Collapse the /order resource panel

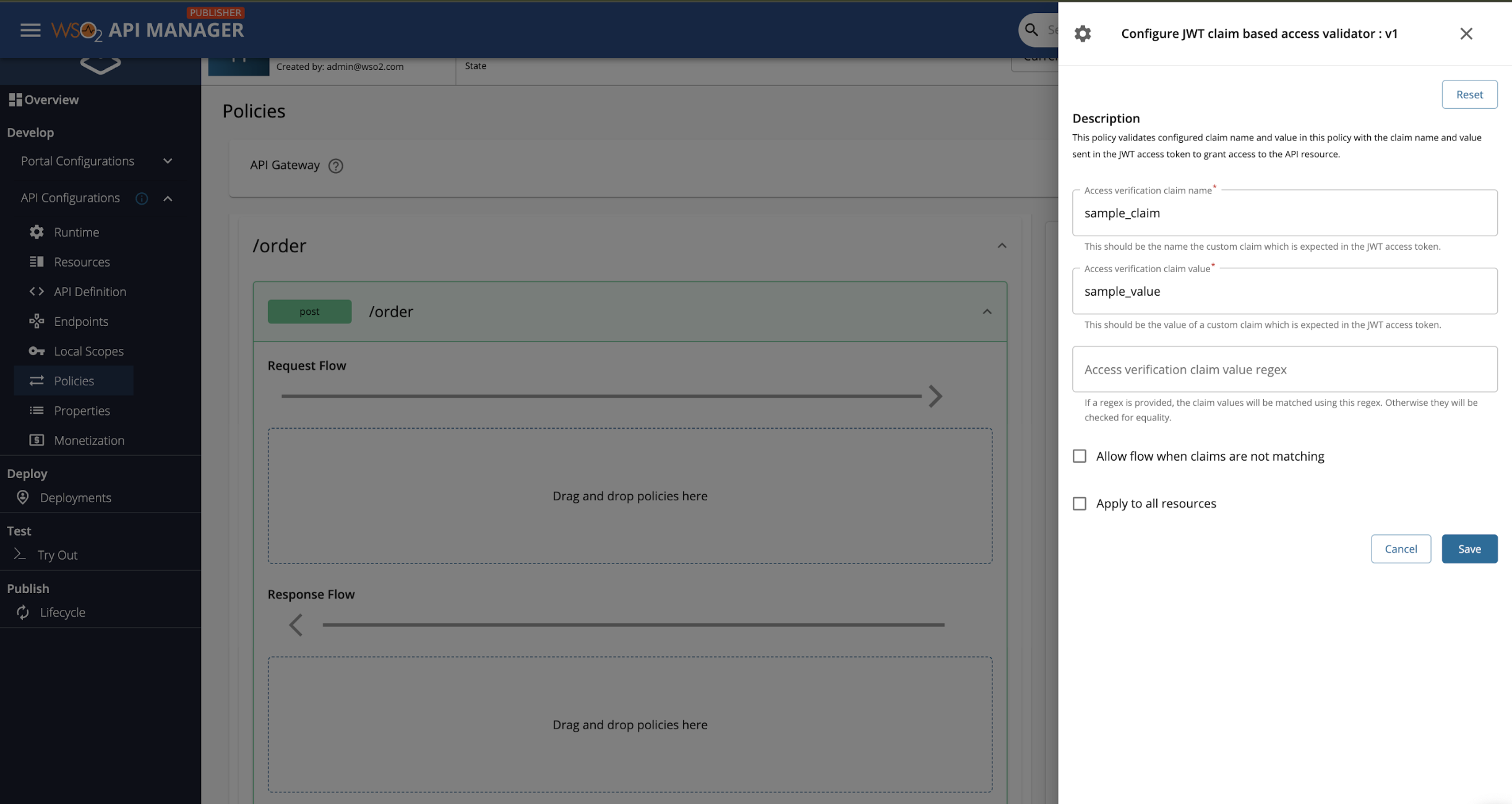tap(1002, 246)
